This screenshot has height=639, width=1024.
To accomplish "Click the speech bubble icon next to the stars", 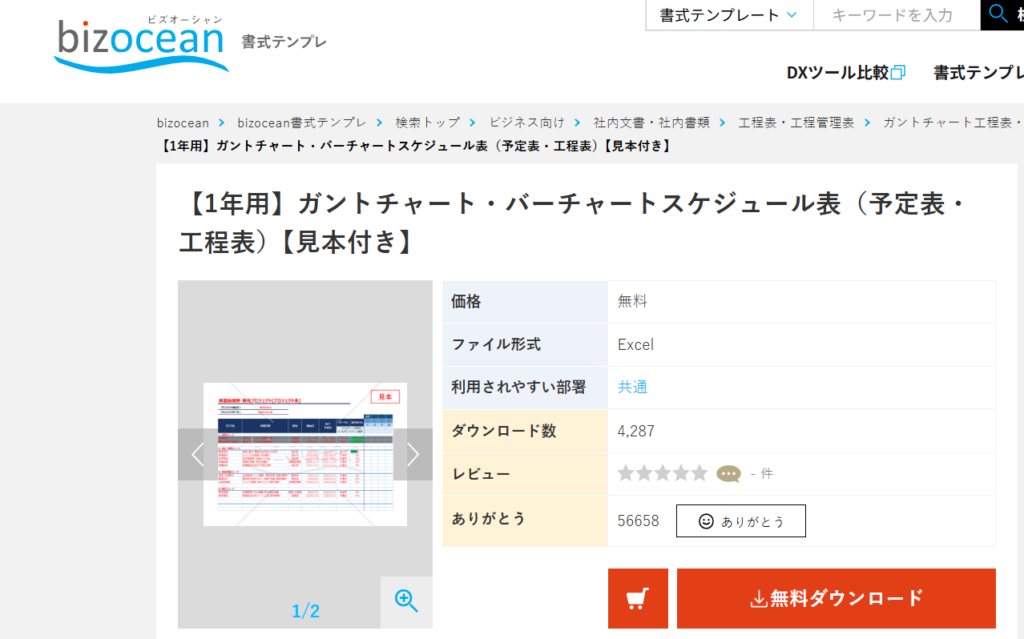I will tap(727, 472).
